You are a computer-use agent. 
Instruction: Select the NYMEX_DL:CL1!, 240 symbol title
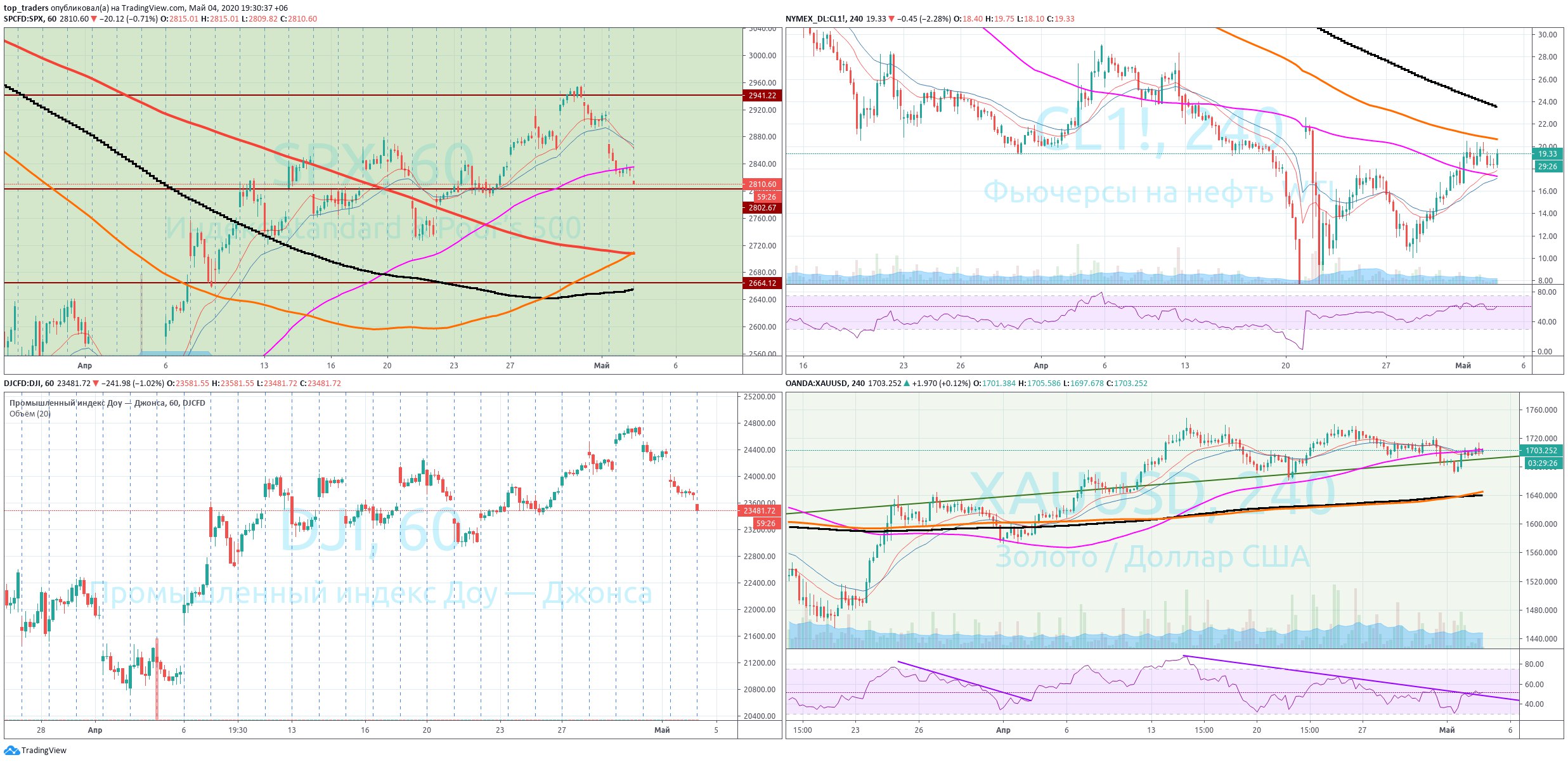click(x=824, y=19)
